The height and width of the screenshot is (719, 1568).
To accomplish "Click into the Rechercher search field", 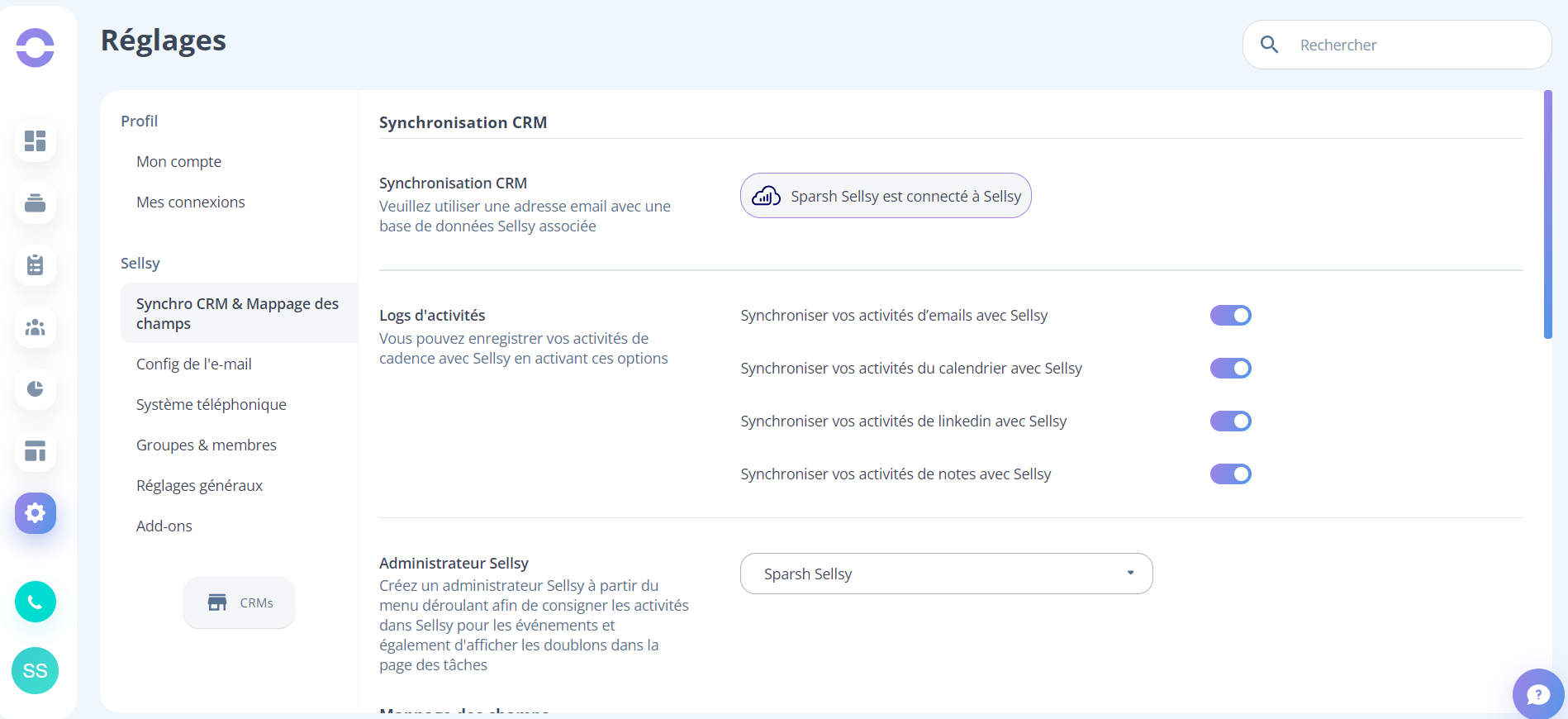I will [1397, 45].
